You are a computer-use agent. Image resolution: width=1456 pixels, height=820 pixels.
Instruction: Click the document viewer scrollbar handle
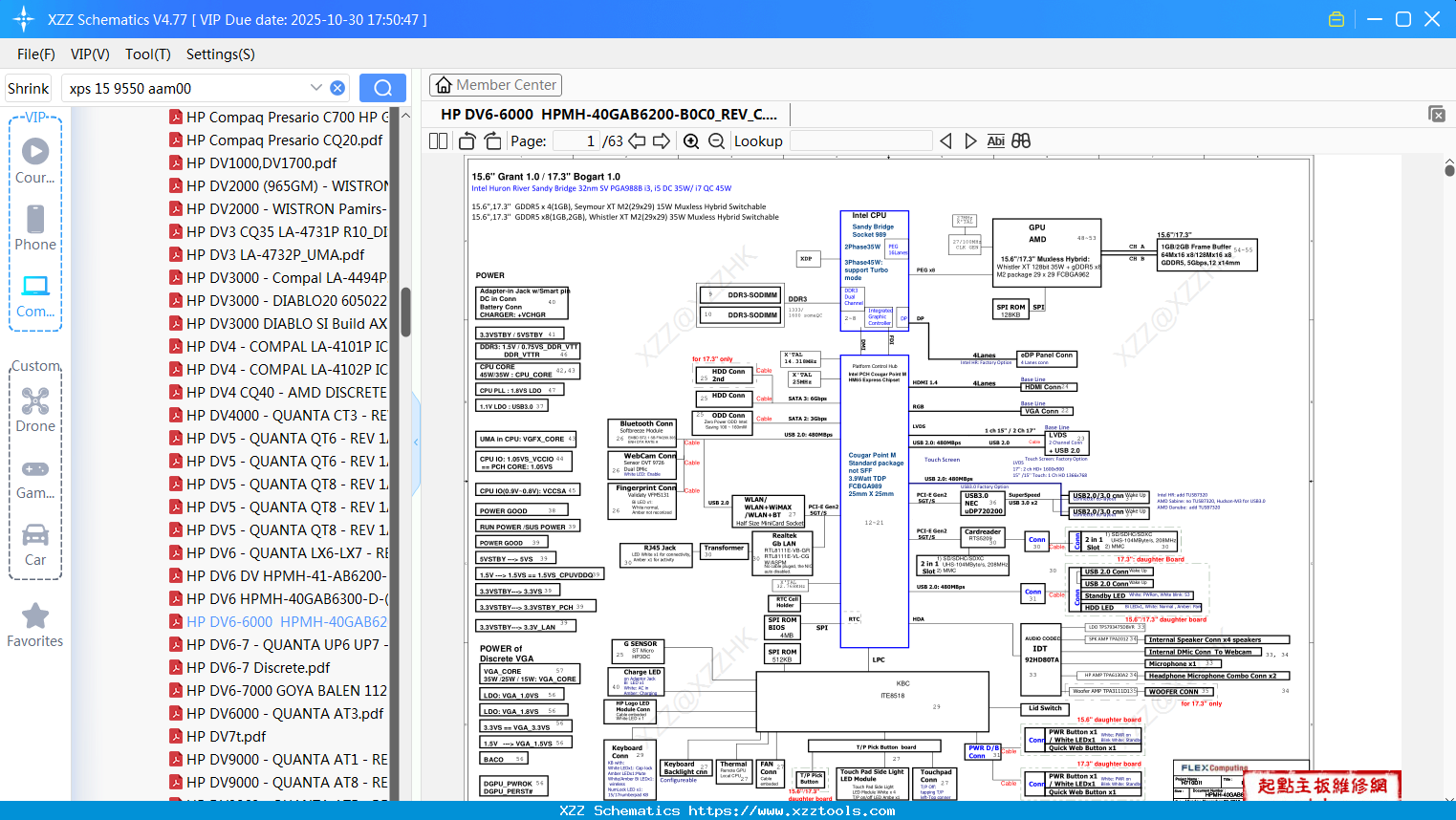(x=1449, y=170)
